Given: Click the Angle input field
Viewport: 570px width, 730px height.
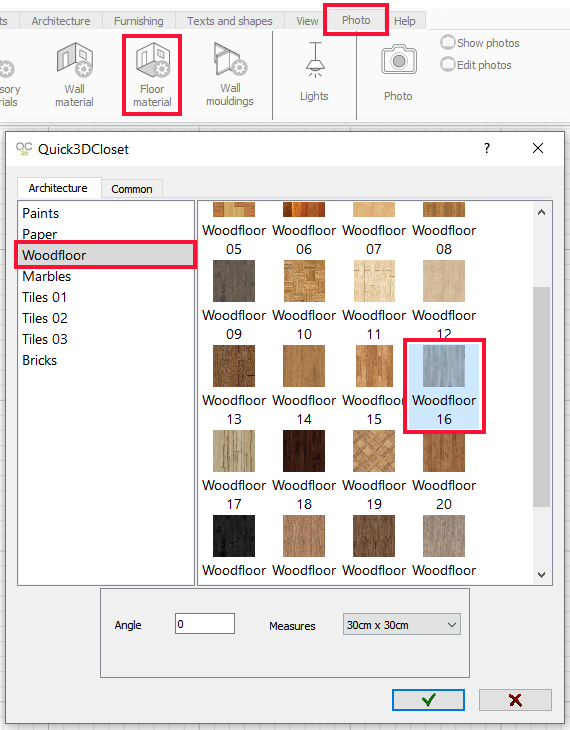Looking at the screenshot, I should click(205, 623).
